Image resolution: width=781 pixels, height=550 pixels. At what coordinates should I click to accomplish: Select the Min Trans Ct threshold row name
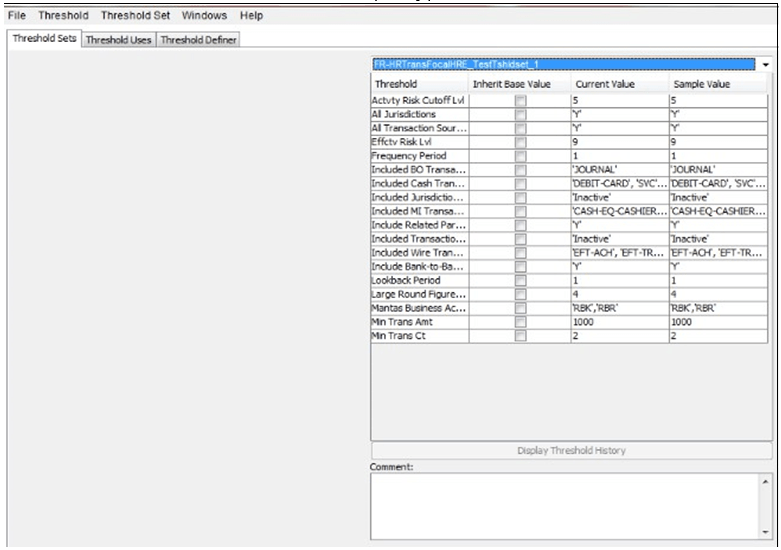point(420,336)
